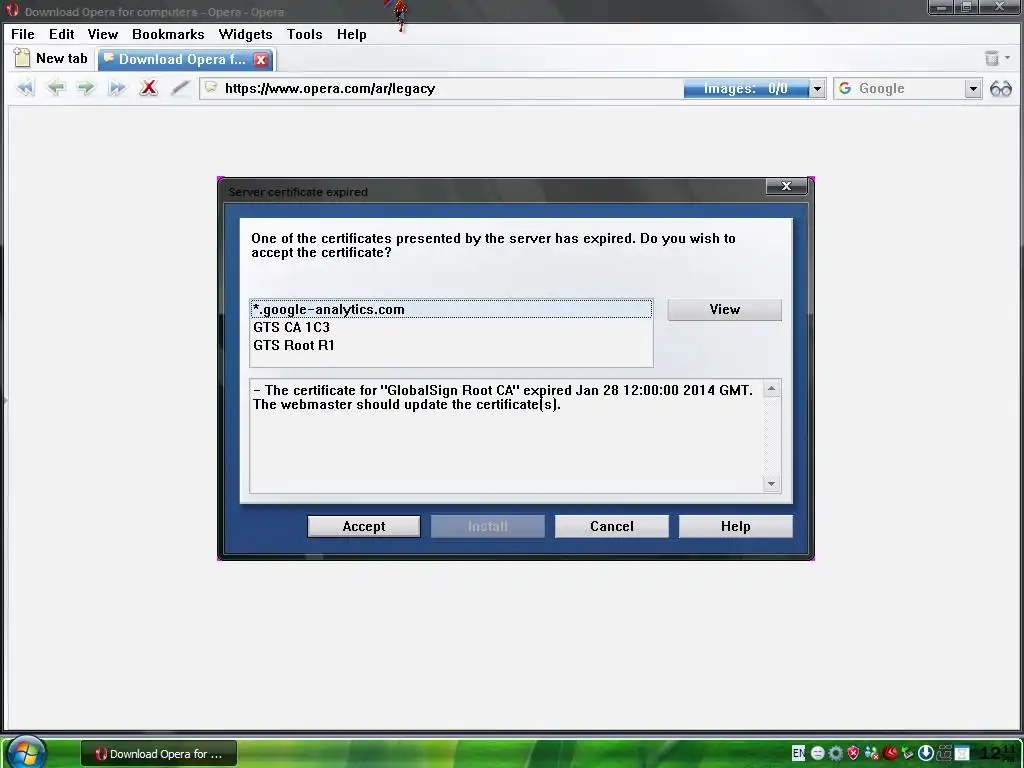Click the Images 0/0 progress indicator
Viewport: 1024px width, 768px height.
[x=746, y=89]
